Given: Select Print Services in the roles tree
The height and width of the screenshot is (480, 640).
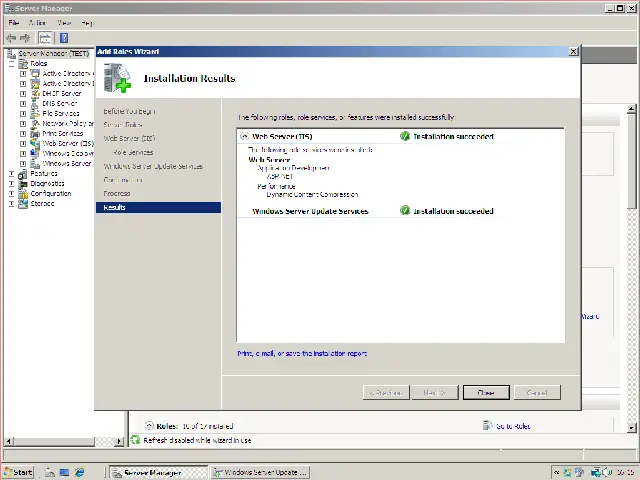Looking at the screenshot, I should point(63,133).
